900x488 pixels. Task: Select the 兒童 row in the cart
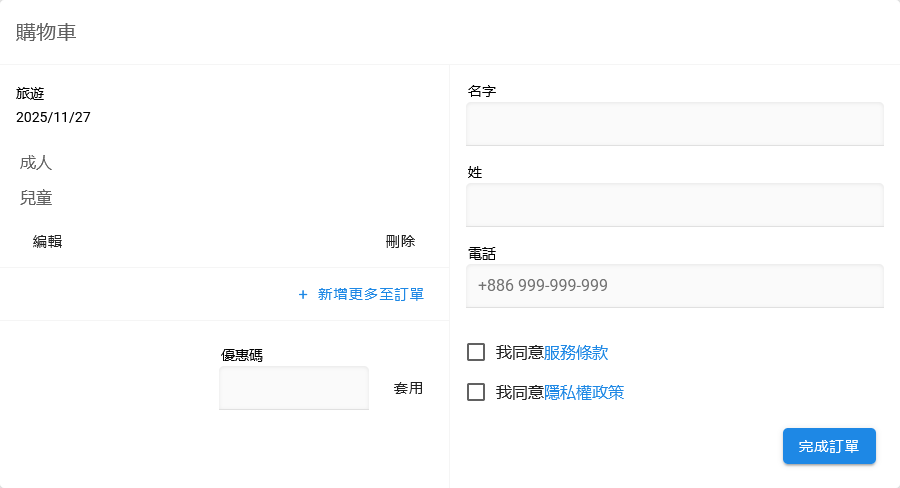(36, 198)
